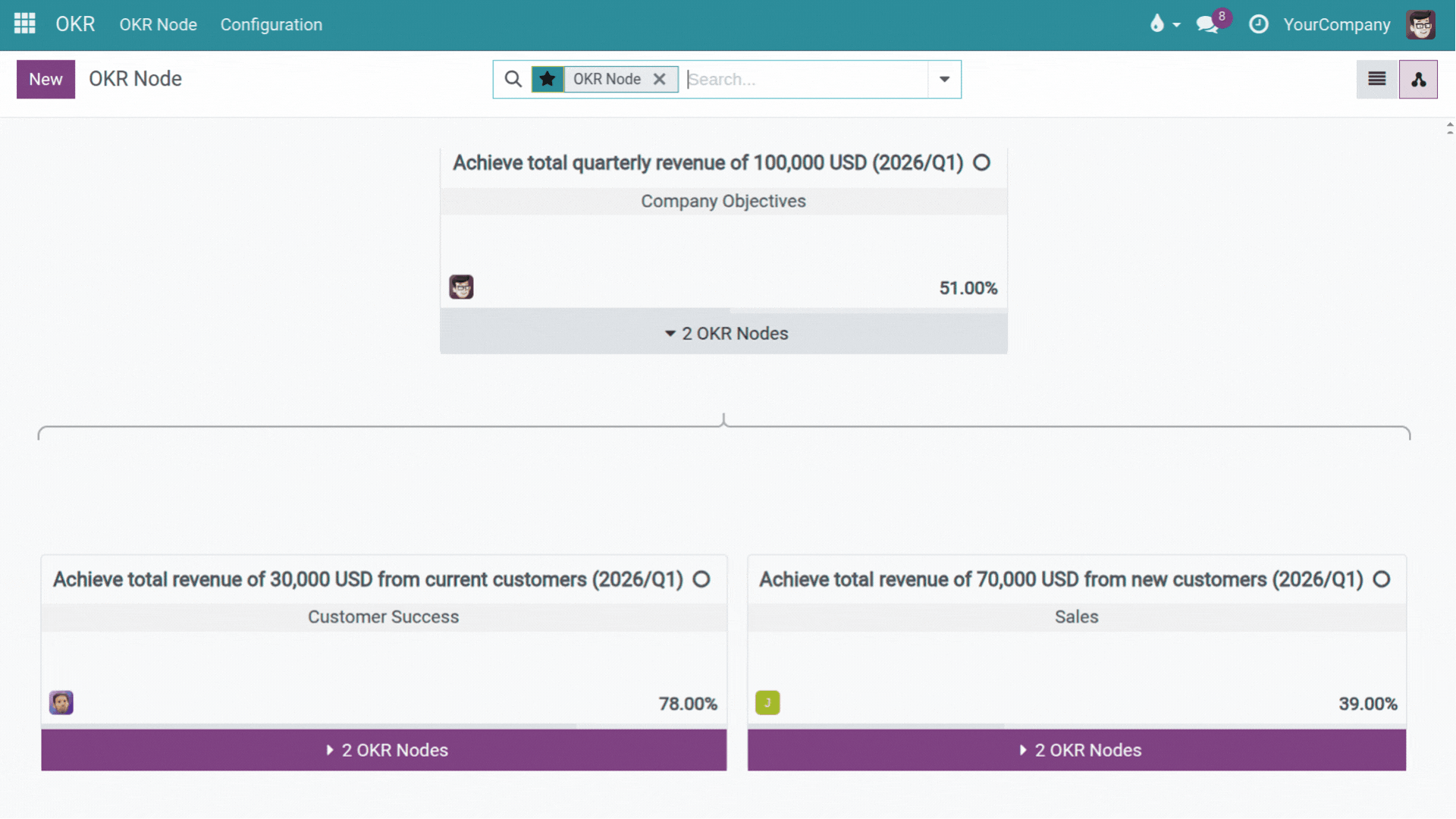
Task: Click the New button
Action: pos(45,79)
